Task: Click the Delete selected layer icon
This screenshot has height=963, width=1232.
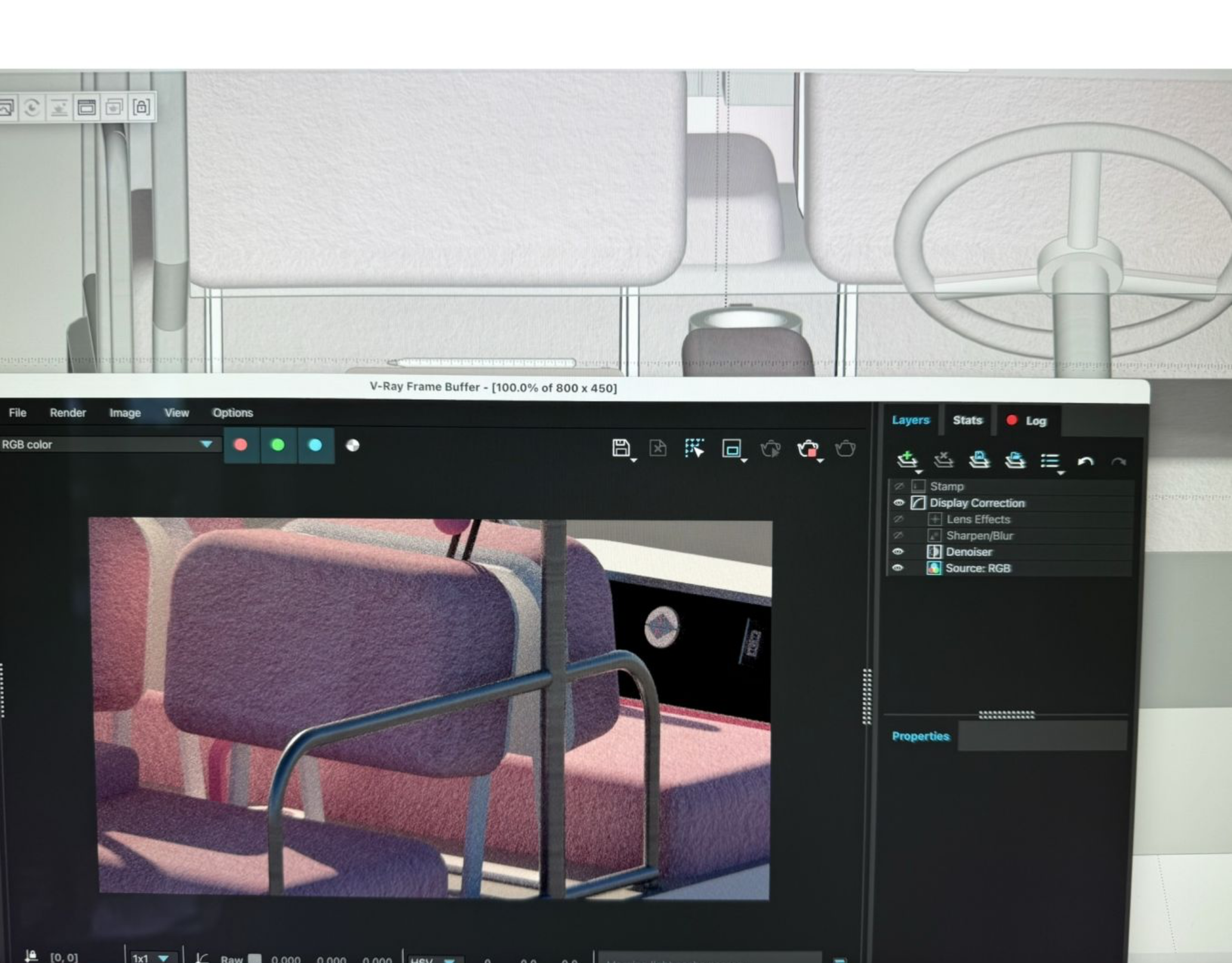Action: pyautogui.click(x=943, y=460)
